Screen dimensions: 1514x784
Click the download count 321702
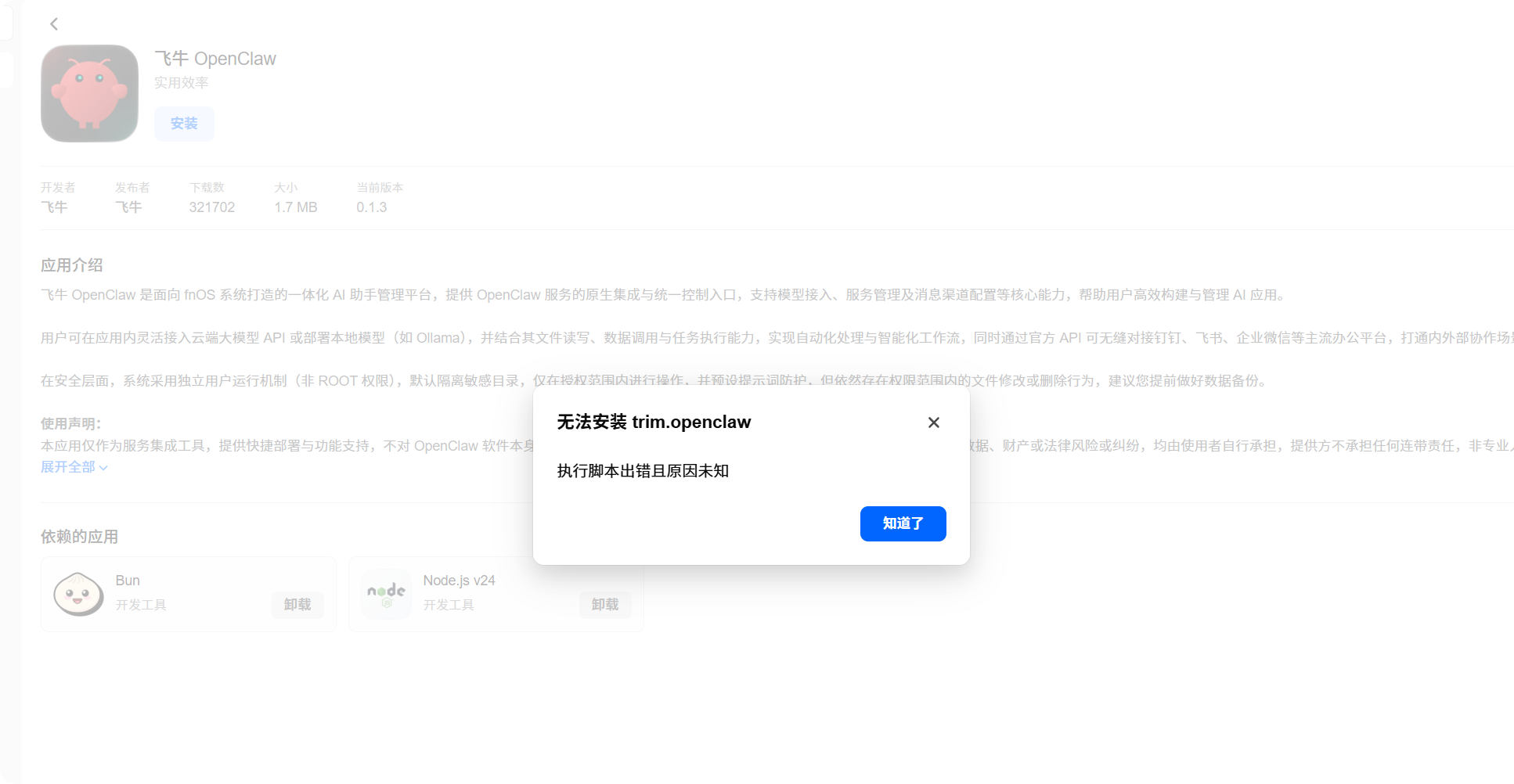[x=212, y=207]
